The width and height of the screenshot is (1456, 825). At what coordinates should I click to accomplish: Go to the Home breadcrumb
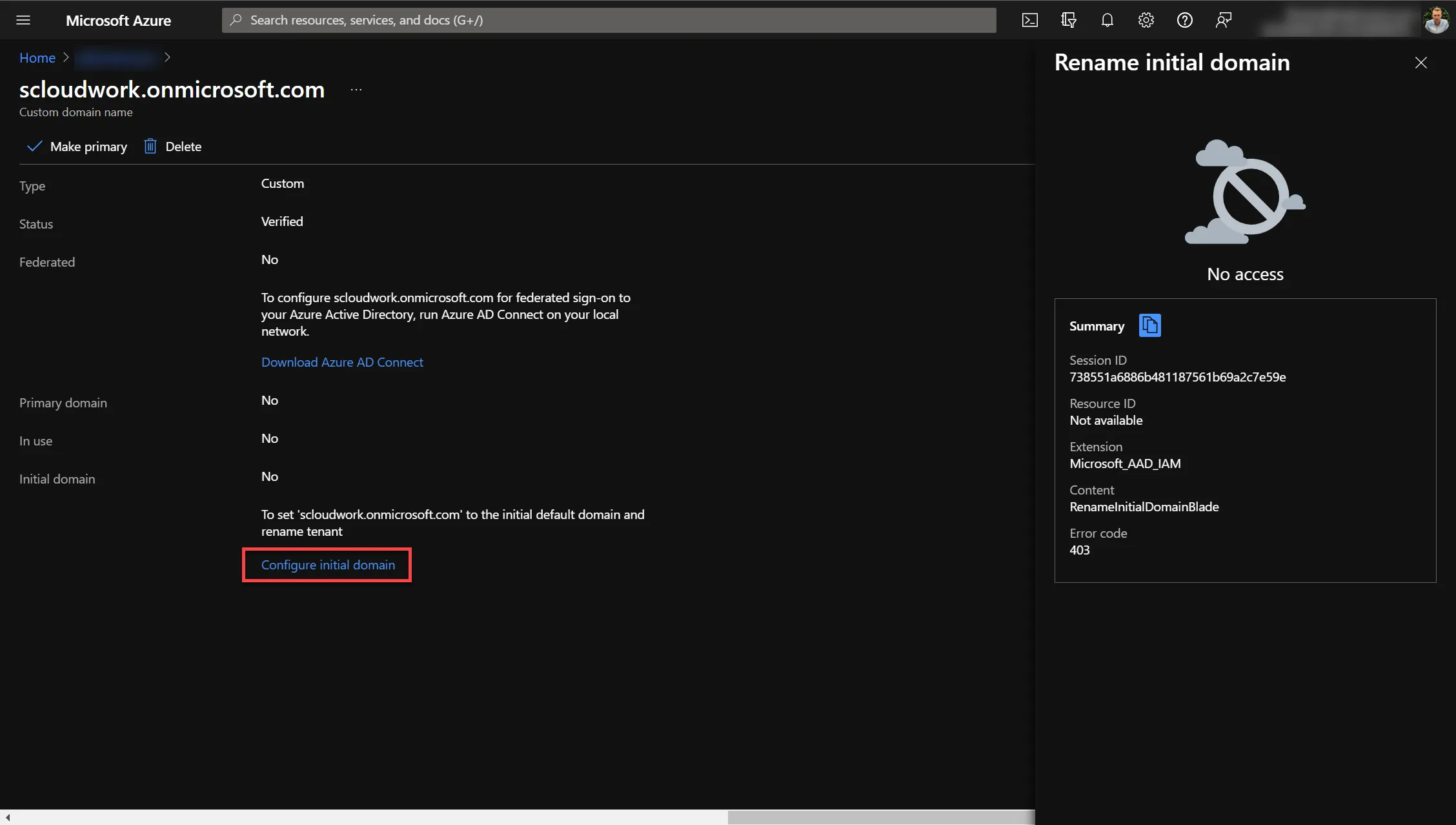(37, 57)
